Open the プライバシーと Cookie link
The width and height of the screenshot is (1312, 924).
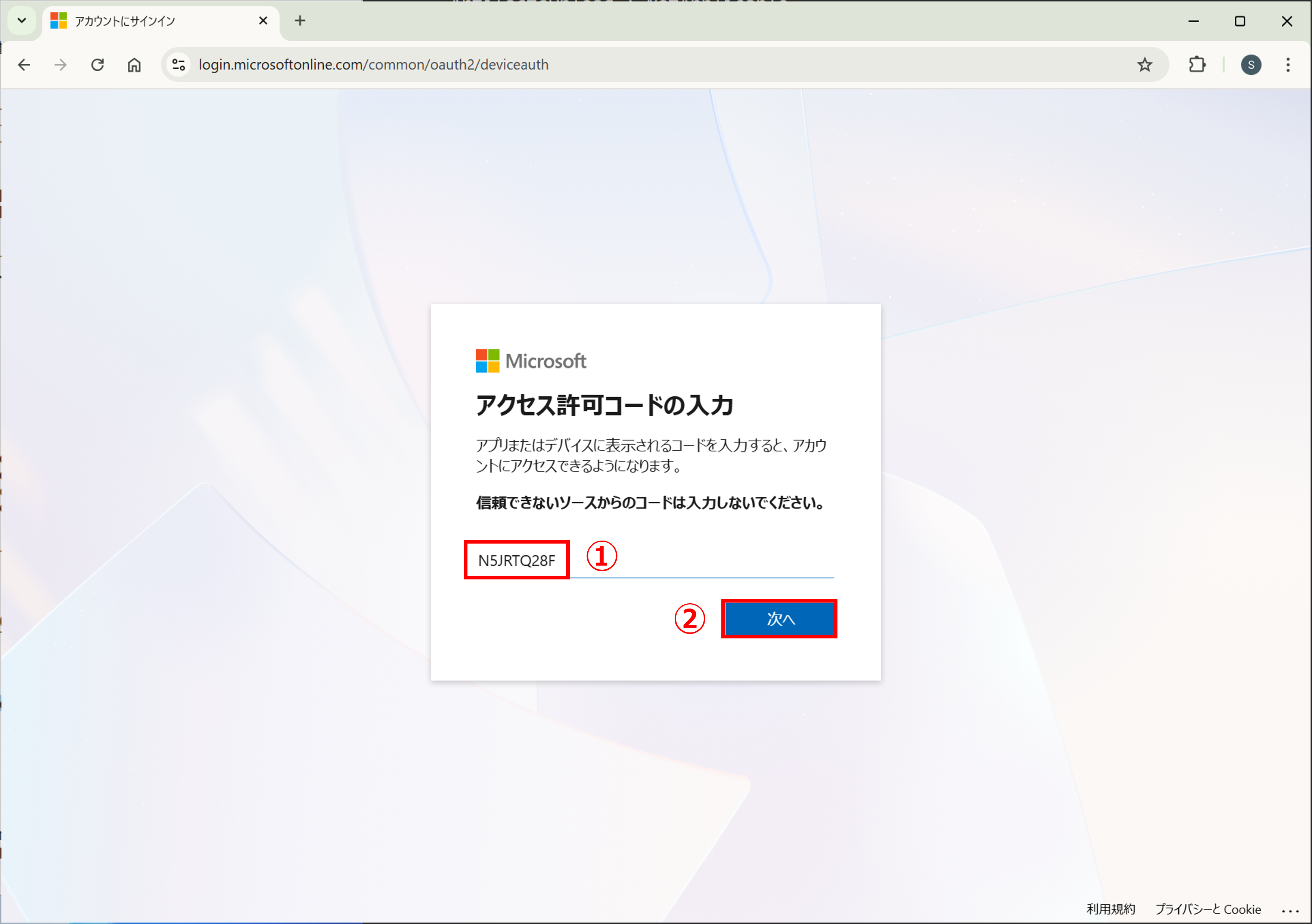[1208, 909]
